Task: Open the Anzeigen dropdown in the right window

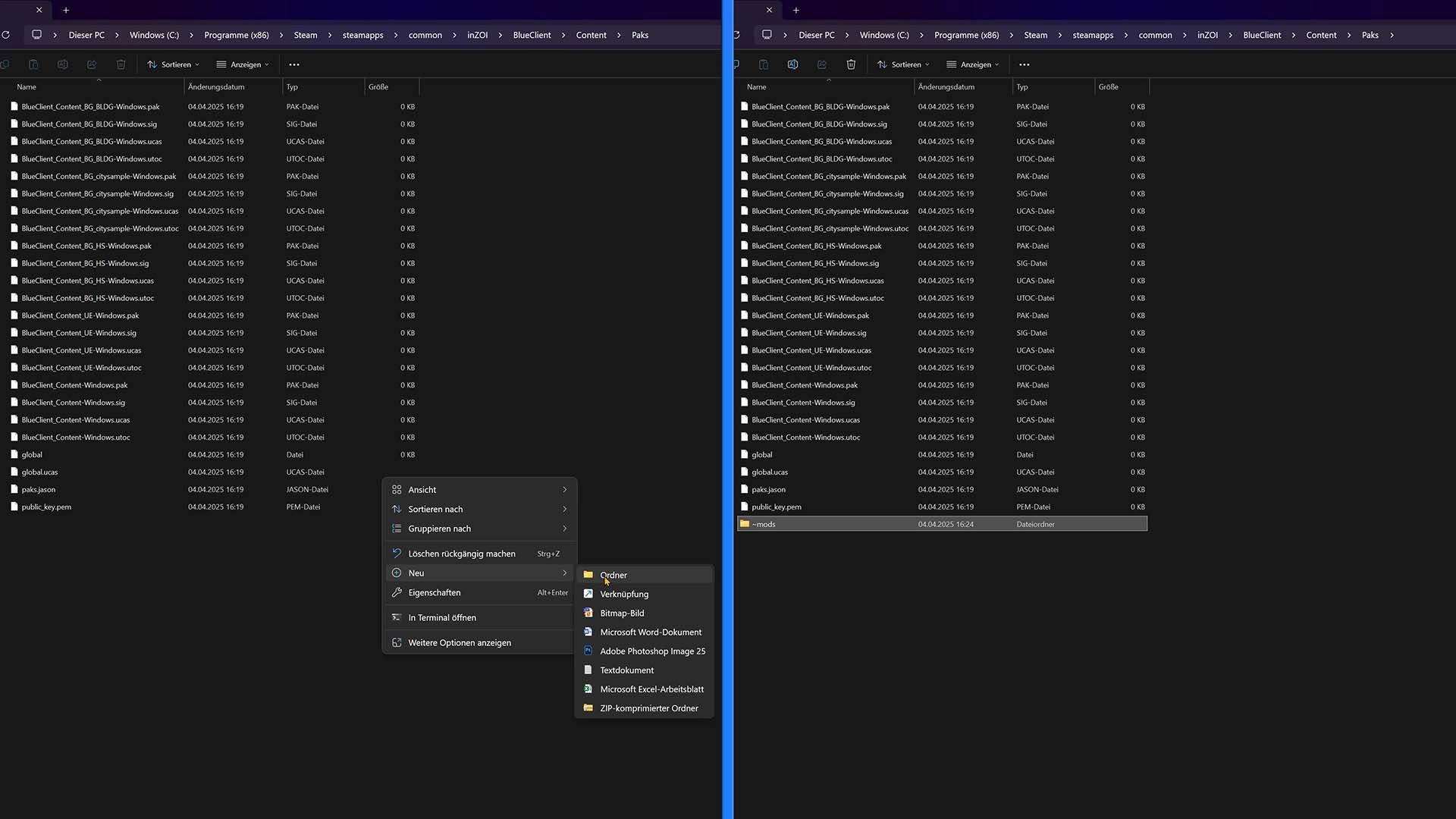Action: click(973, 64)
